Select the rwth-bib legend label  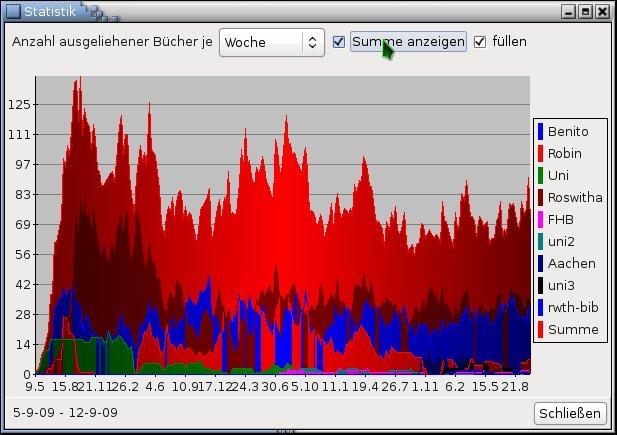pos(573,307)
